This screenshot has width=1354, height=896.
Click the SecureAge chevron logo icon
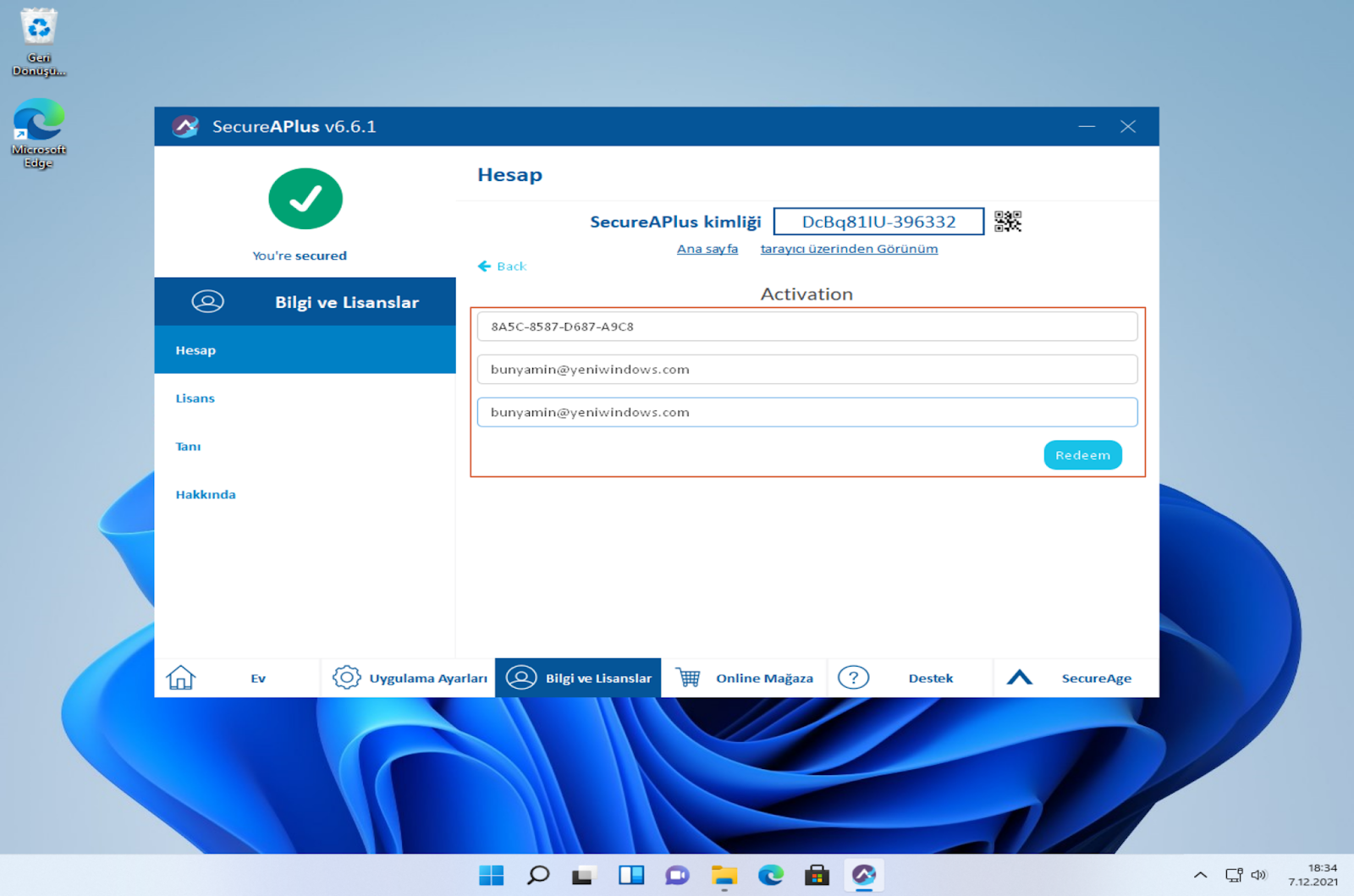(1020, 678)
